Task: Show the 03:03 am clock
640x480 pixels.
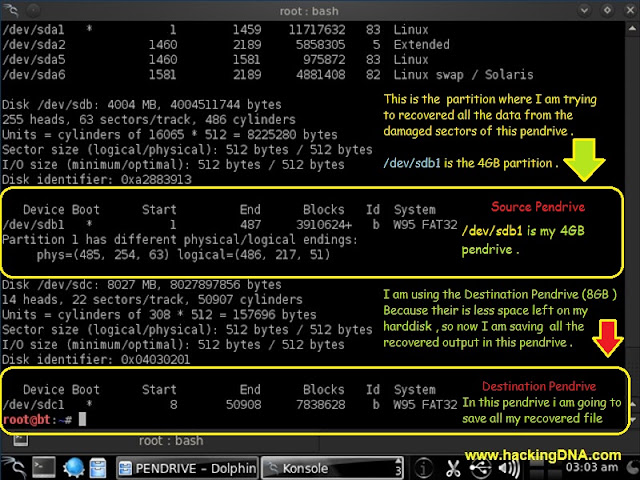Action: [x=591, y=468]
